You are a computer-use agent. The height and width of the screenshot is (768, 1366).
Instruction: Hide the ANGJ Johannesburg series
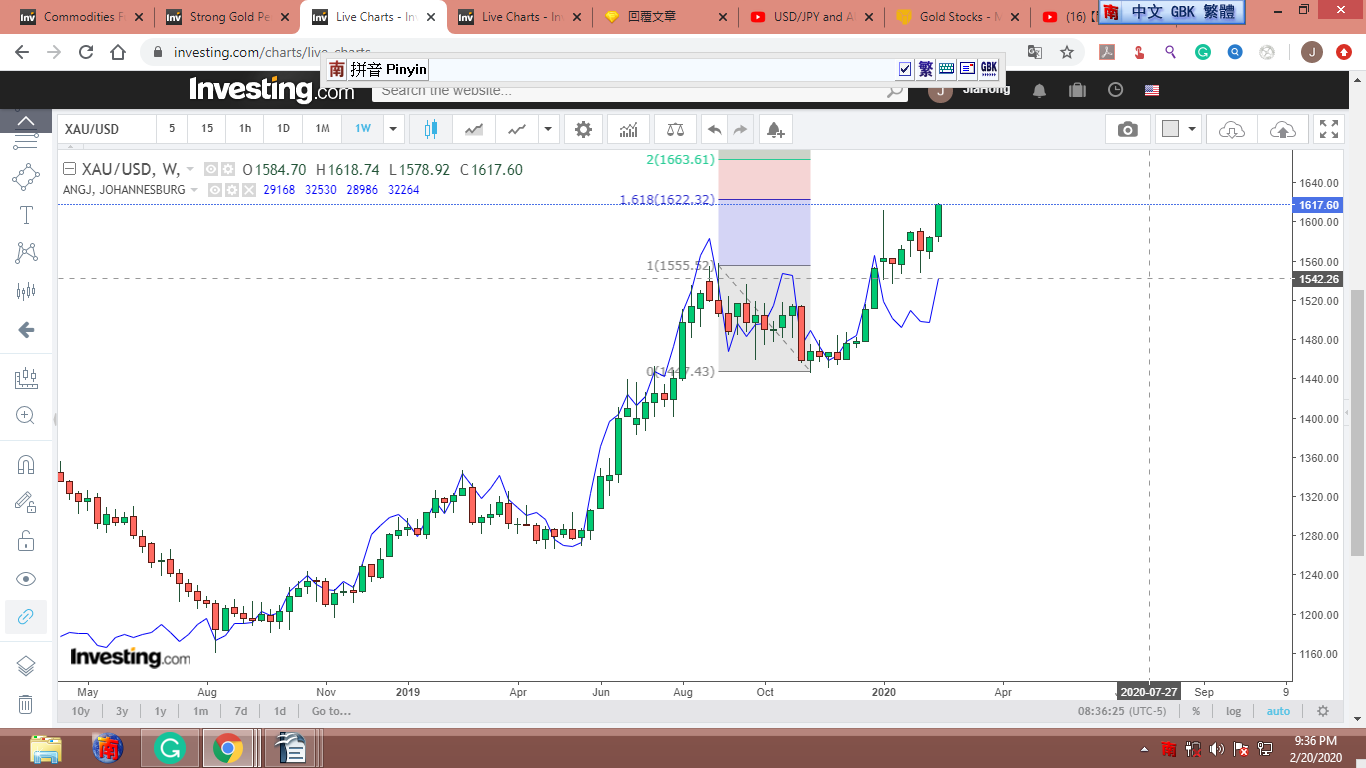[214, 190]
